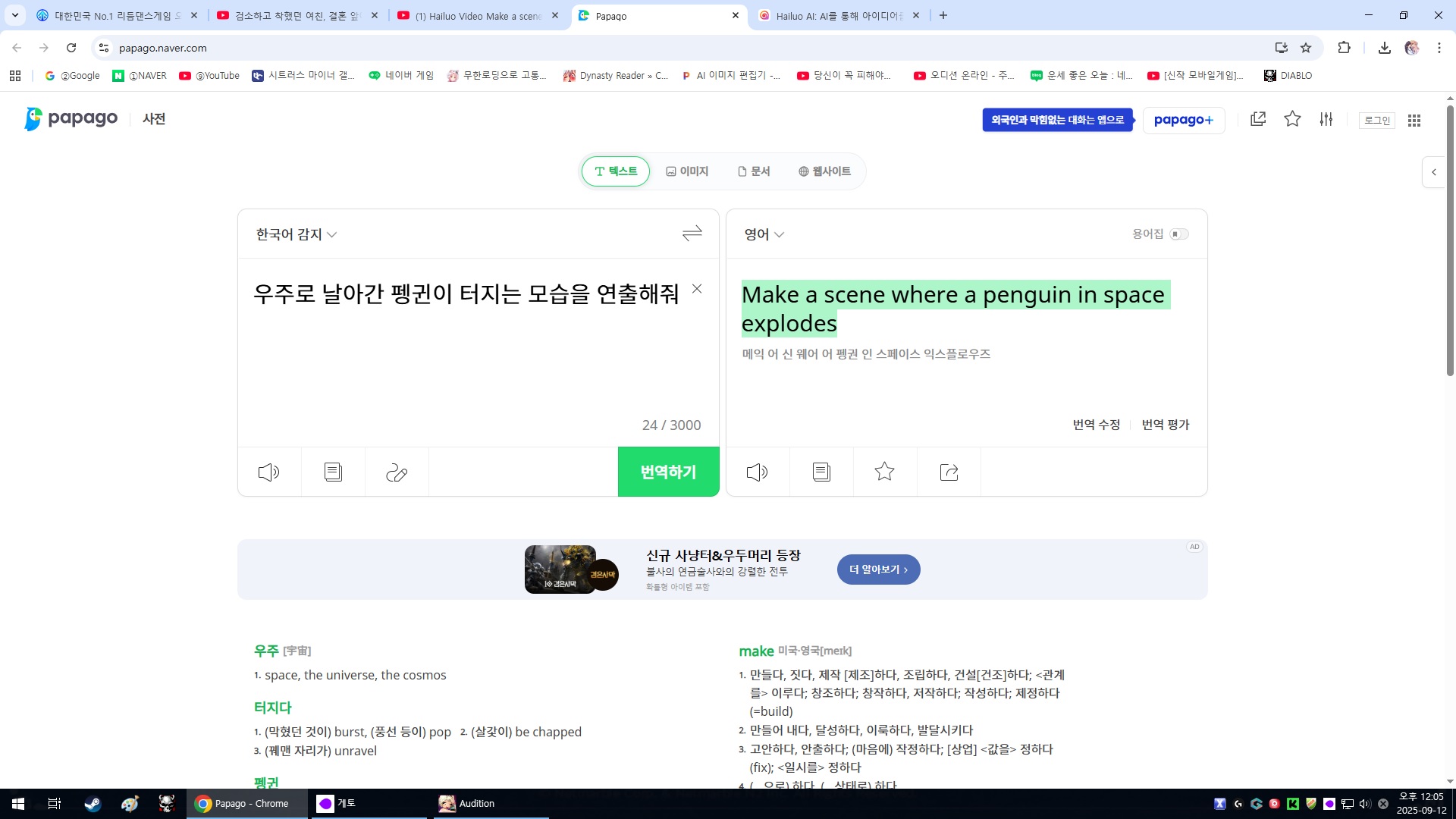The width and height of the screenshot is (1456, 819).
Task: Share translation result icon
Action: click(949, 472)
